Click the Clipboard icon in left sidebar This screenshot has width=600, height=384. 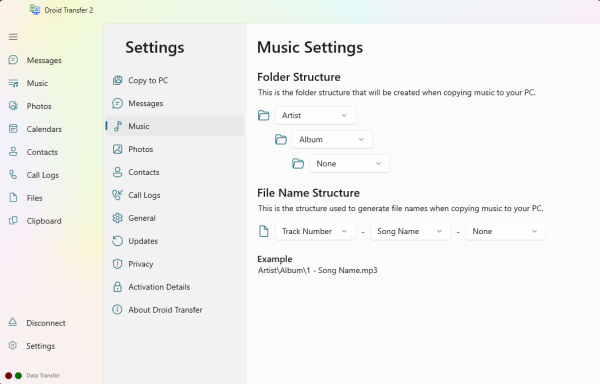pos(13,221)
